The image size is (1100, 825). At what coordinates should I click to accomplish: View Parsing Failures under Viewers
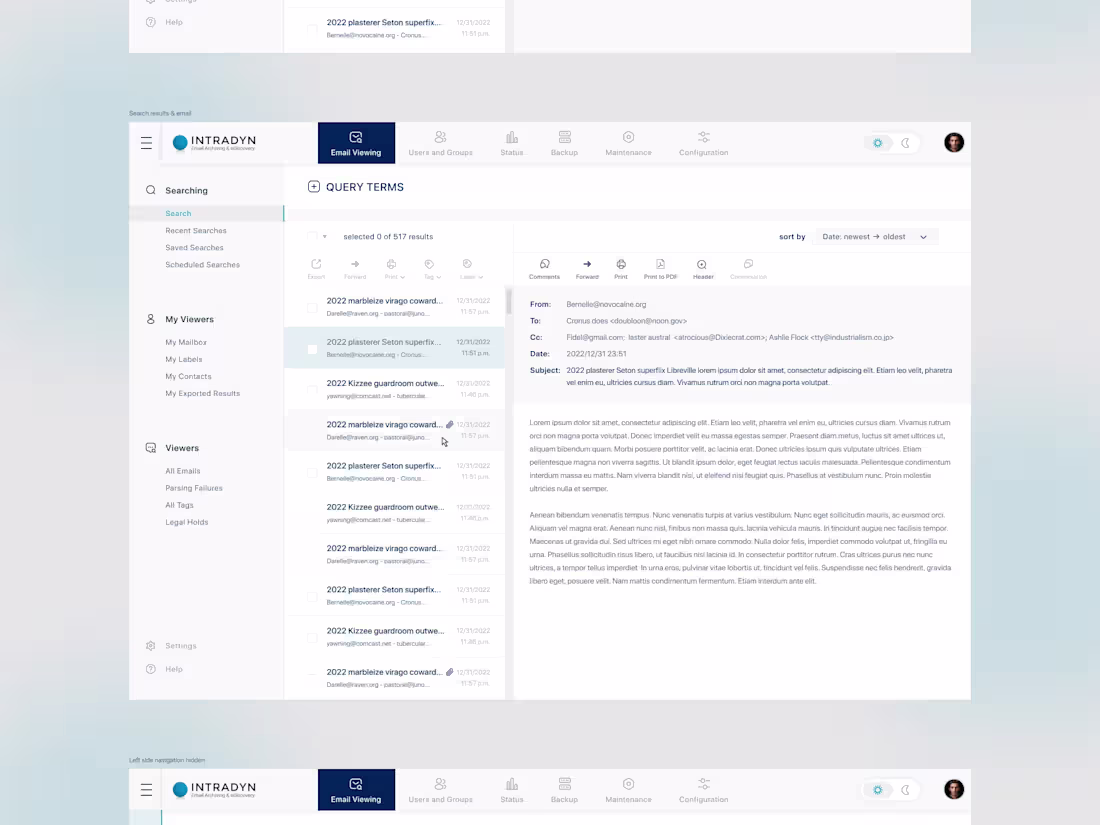tap(193, 487)
